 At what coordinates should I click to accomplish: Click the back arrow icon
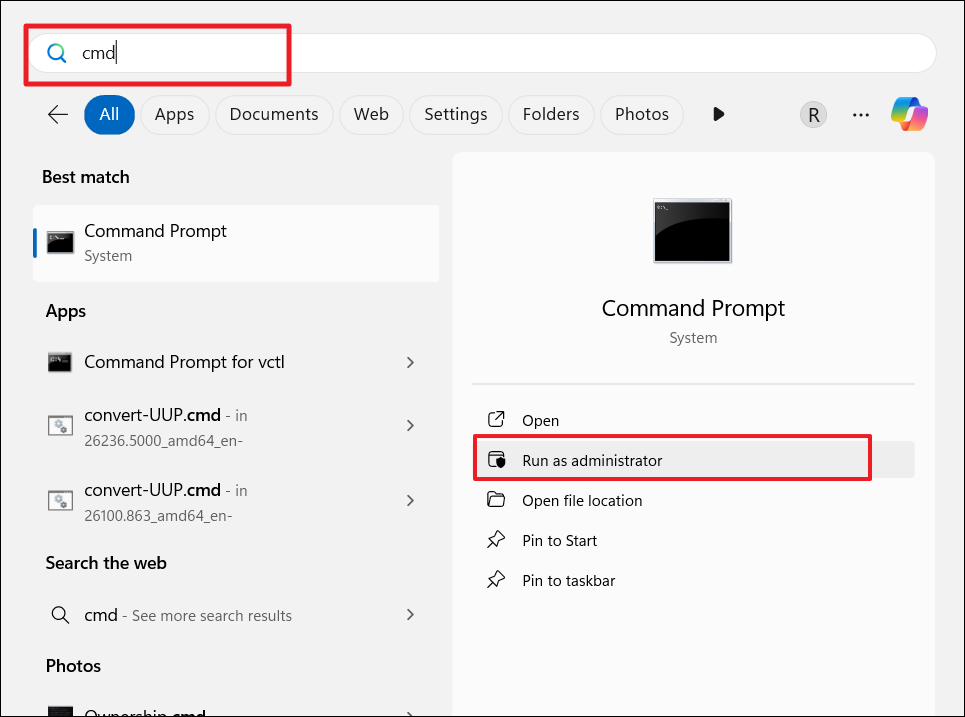pyautogui.click(x=58, y=115)
